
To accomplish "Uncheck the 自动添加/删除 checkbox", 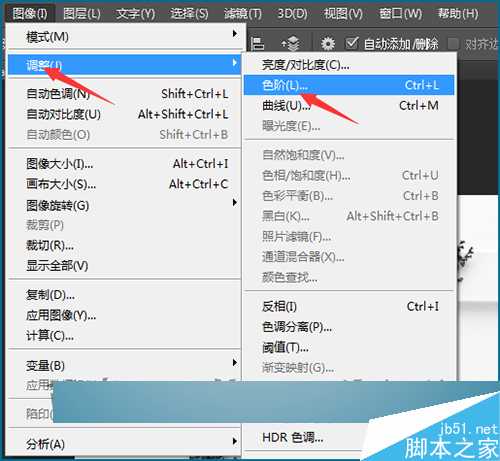I will [352, 43].
